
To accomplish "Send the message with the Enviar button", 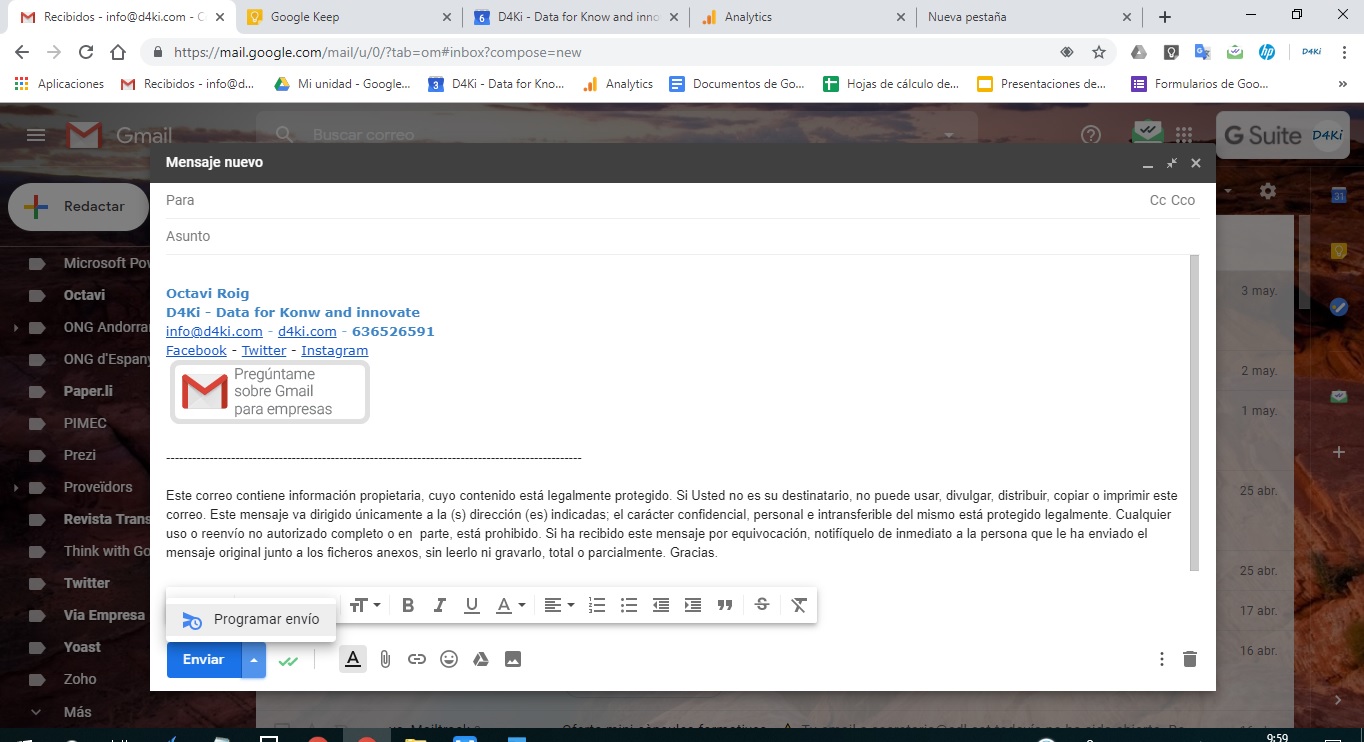I will [204, 660].
